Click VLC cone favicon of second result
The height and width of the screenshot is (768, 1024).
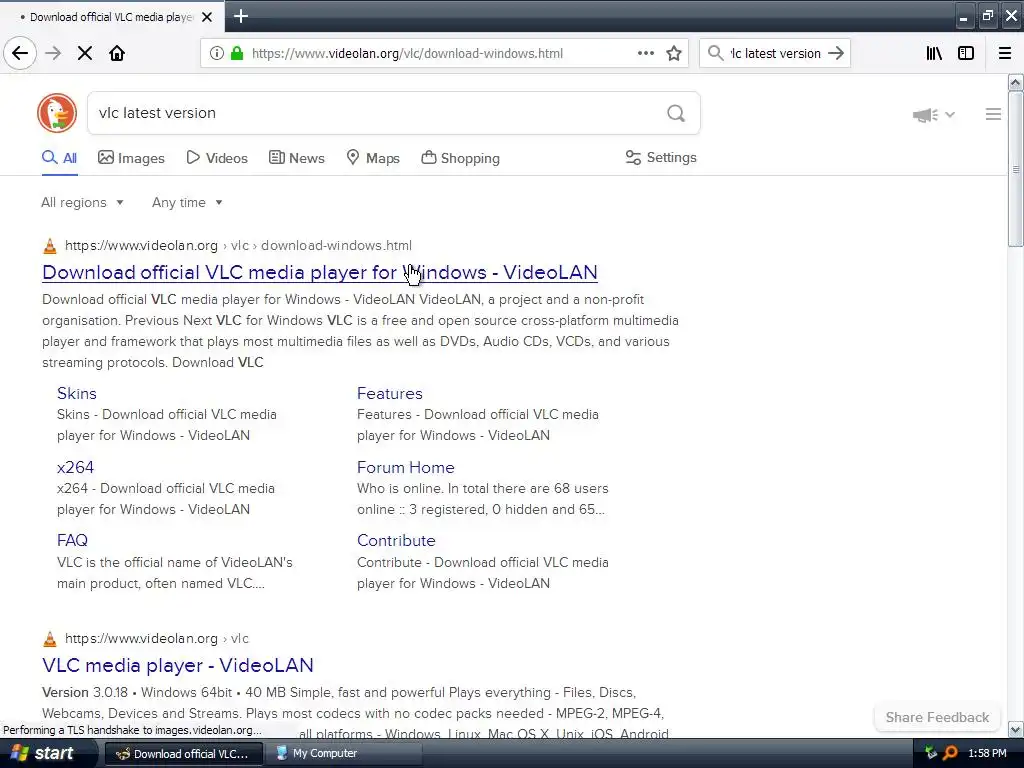(50, 639)
